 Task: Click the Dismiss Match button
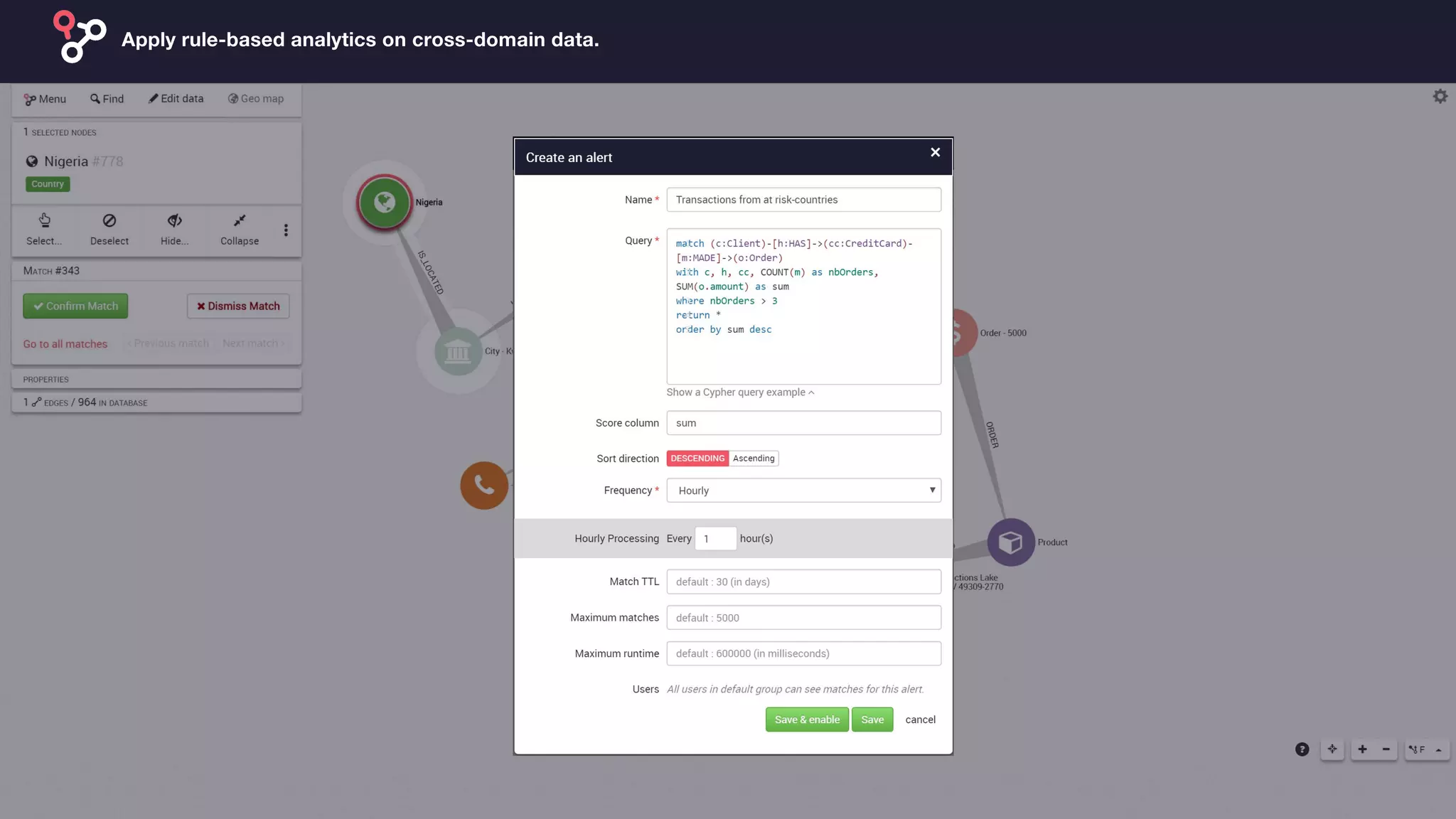tap(238, 306)
